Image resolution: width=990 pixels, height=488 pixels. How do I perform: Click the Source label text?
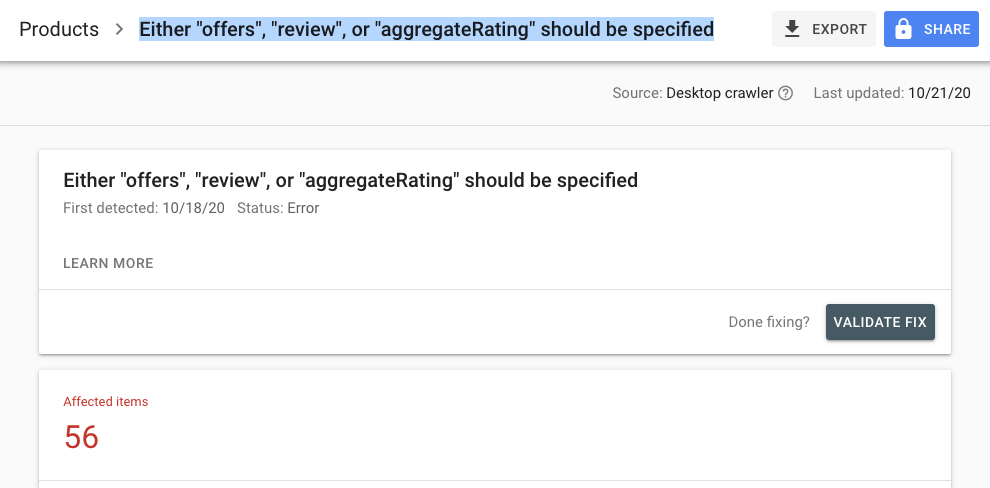click(x=637, y=93)
